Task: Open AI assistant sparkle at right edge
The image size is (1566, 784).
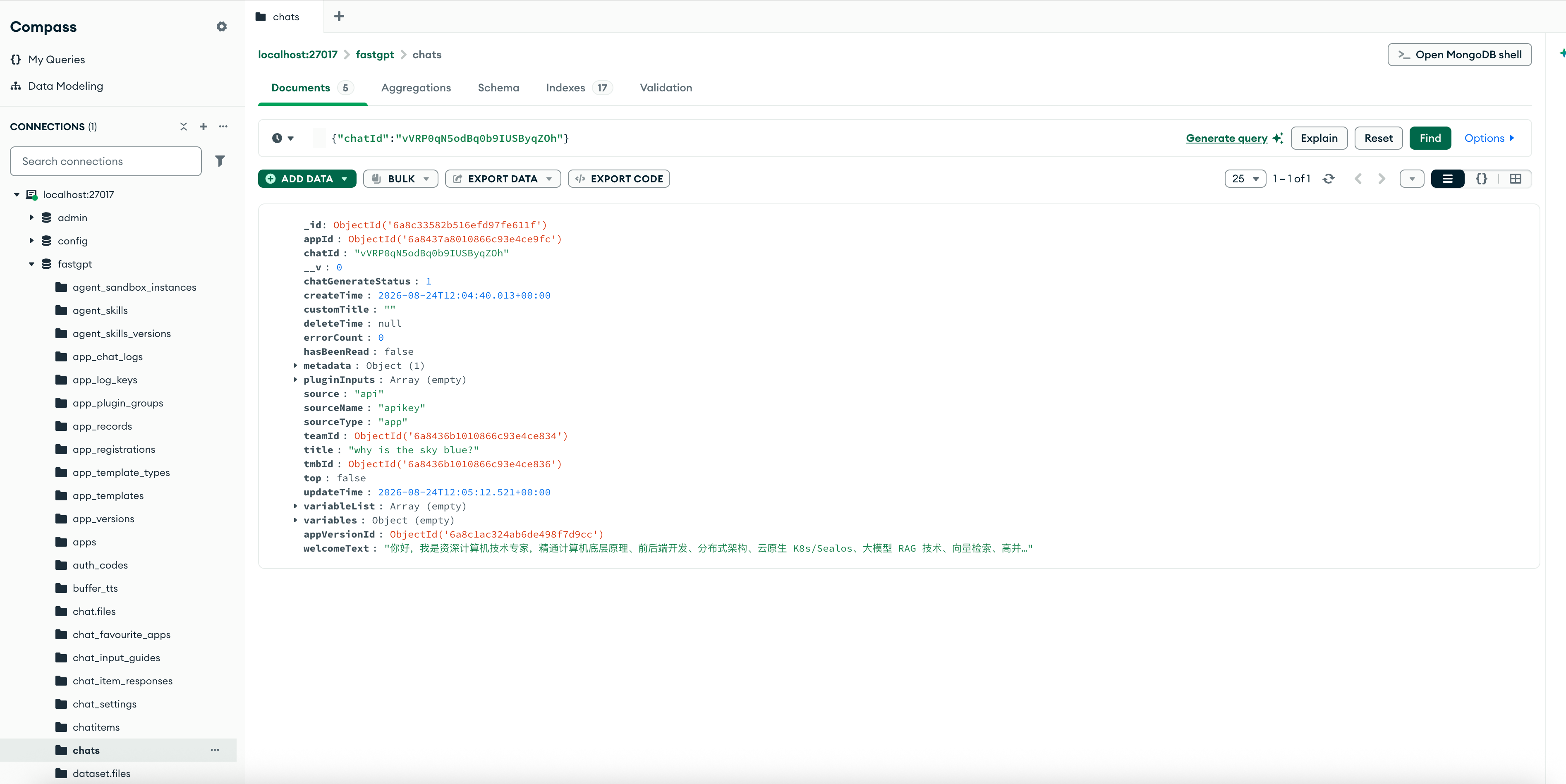Action: 1562,53
